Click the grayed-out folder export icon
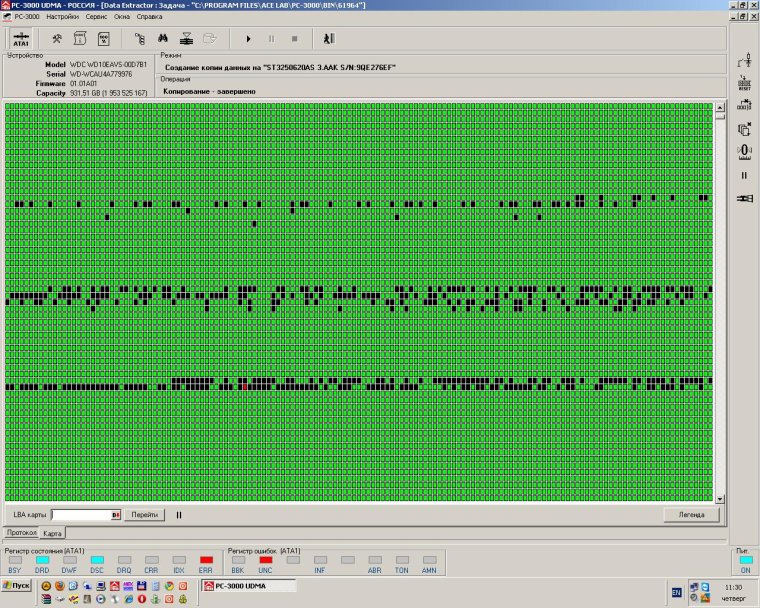 (x=209, y=38)
